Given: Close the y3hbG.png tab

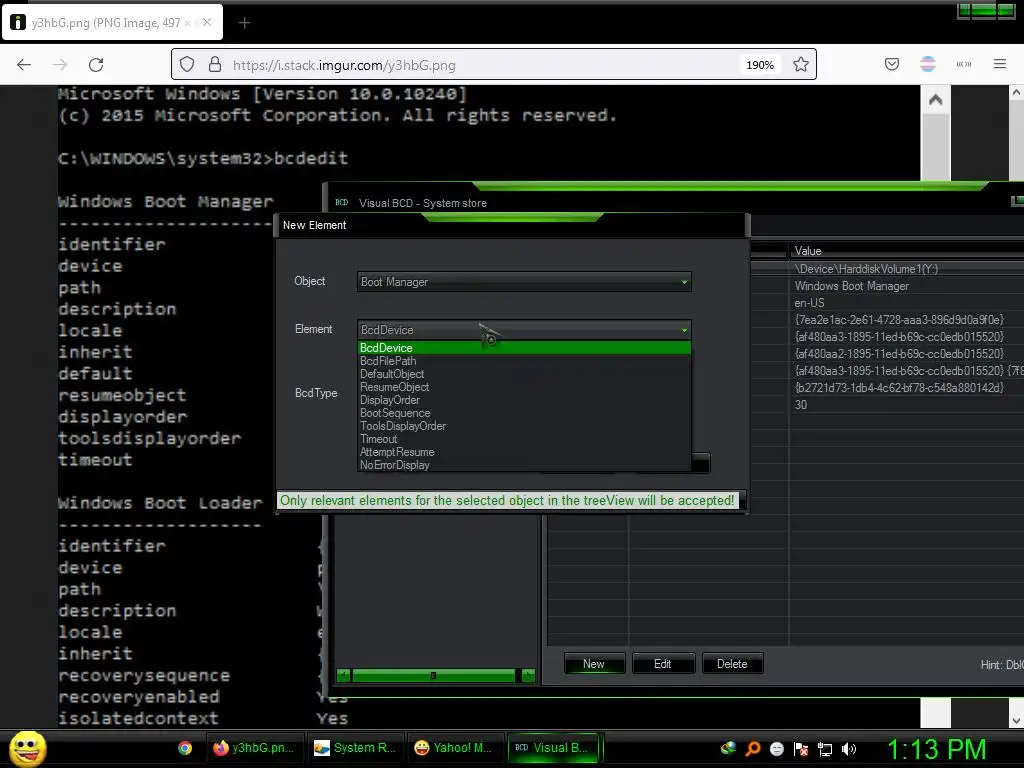Looking at the screenshot, I should coord(206,22).
